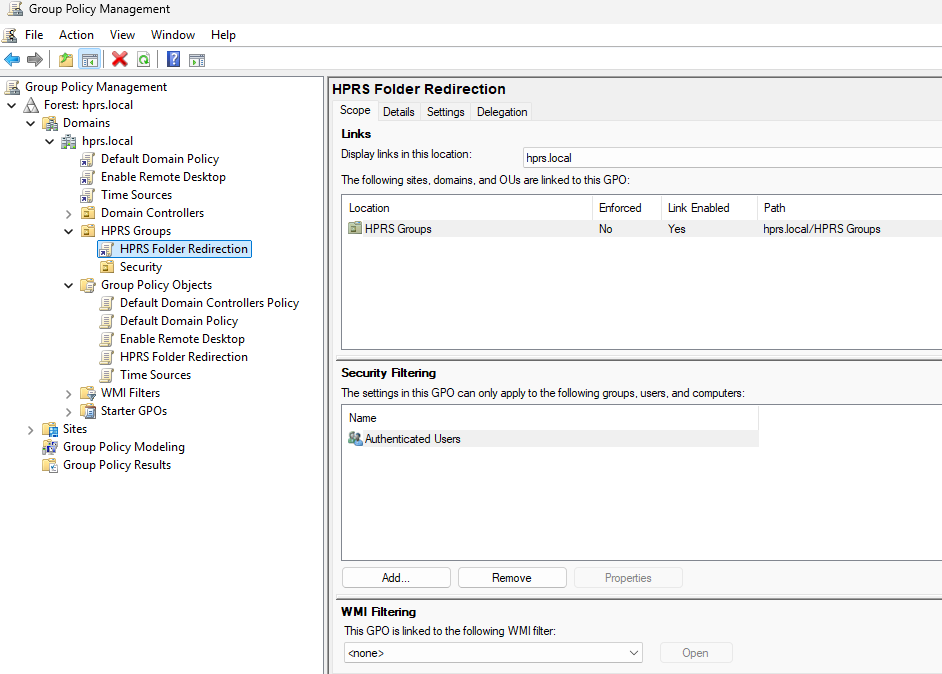Image resolution: width=942 pixels, height=674 pixels.
Task: Click the Enable Remote Desktop link icon
Action: [x=88, y=177]
